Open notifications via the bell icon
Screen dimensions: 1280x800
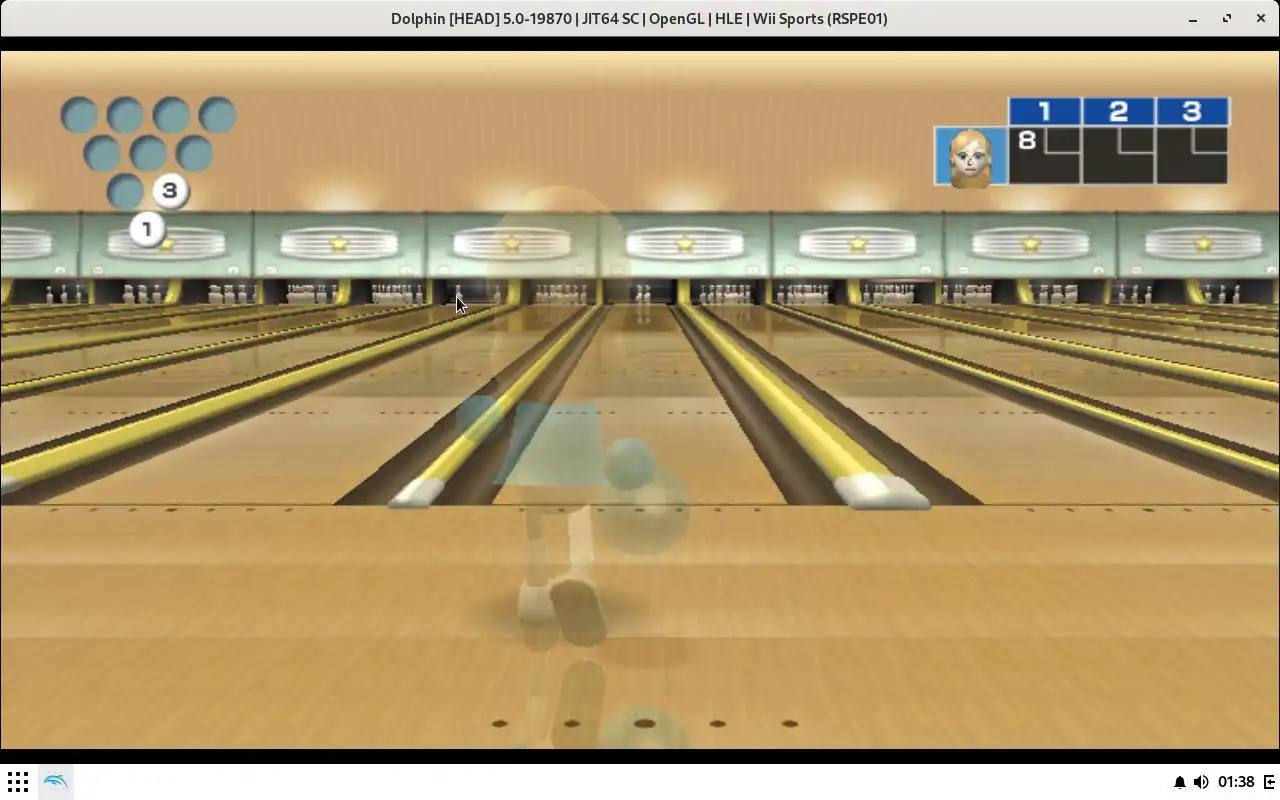(1179, 782)
